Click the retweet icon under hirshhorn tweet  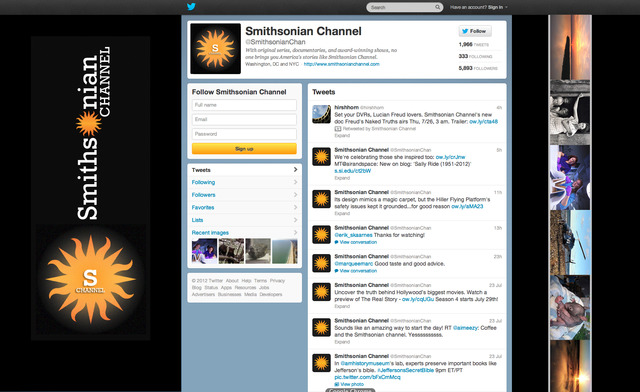[338, 129]
